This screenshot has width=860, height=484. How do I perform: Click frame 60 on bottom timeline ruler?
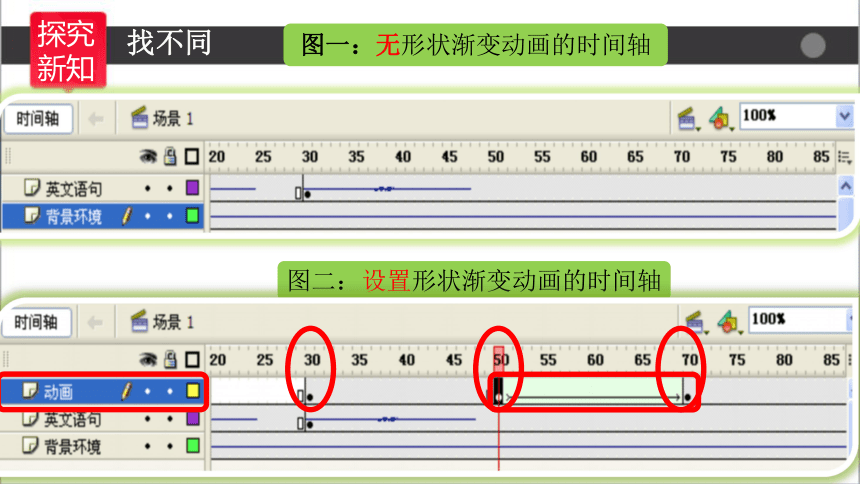pyautogui.click(x=596, y=360)
